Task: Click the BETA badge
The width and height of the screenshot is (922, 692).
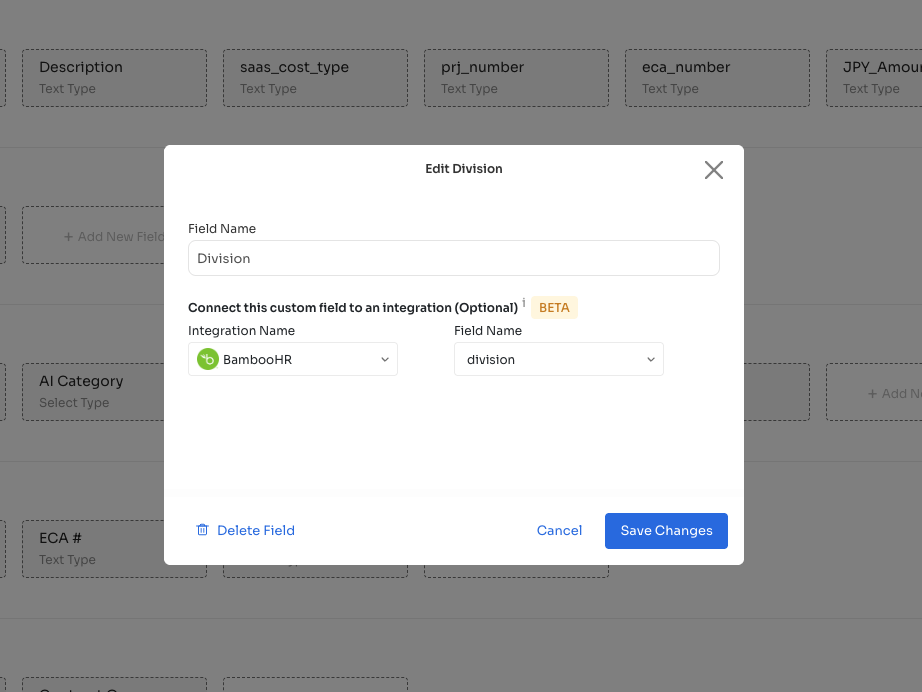Action: coord(554,307)
